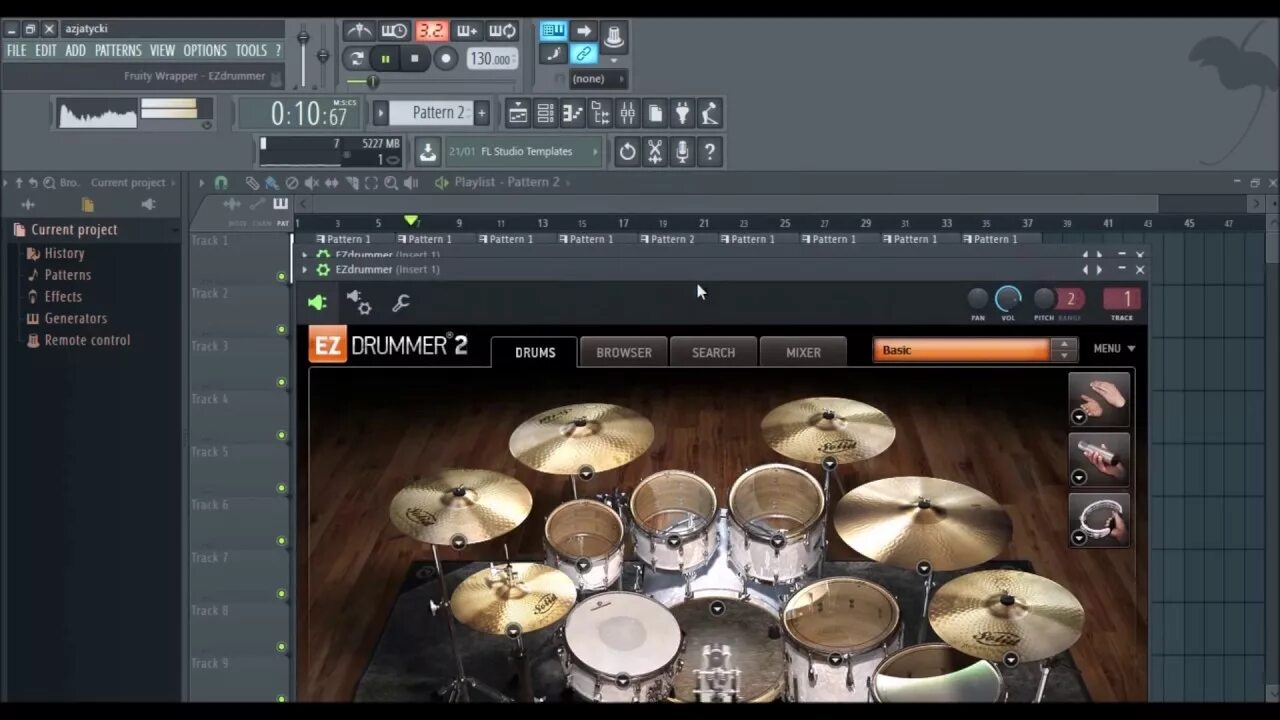Select History in the browser tree
The height and width of the screenshot is (720, 1280).
(x=64, y=253)
